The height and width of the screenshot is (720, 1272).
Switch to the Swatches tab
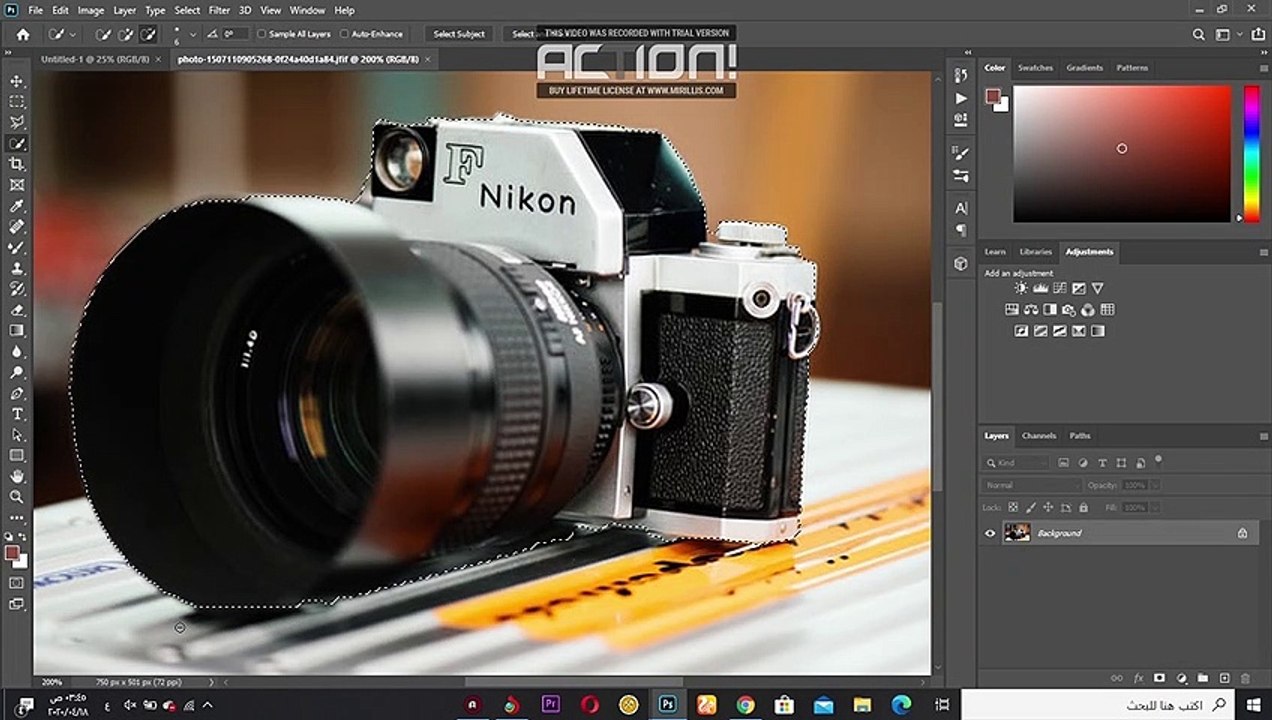point(1035,68)
